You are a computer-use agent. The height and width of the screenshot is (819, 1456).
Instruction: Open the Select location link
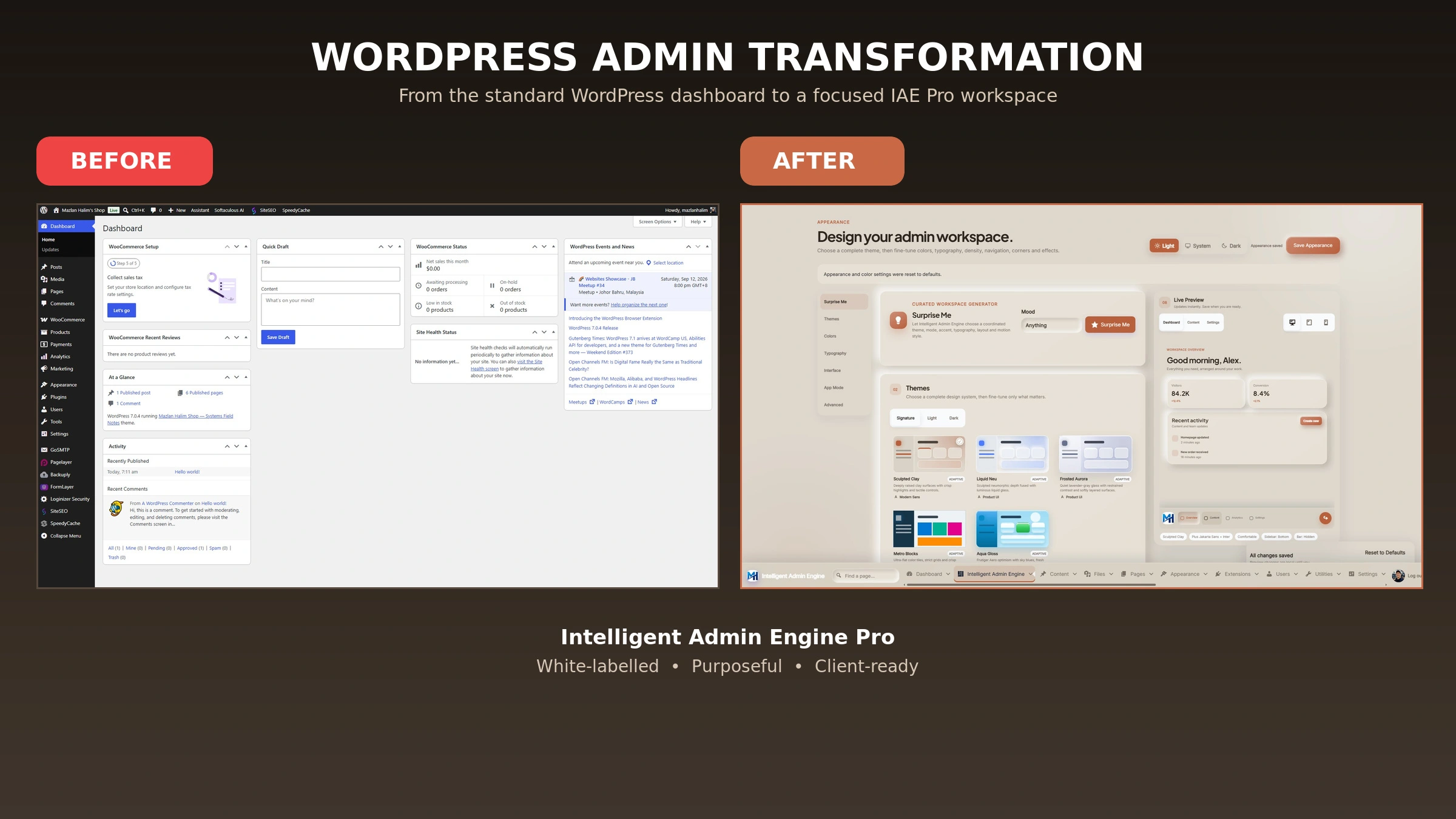pyautogui.click(x=668, y=263)
